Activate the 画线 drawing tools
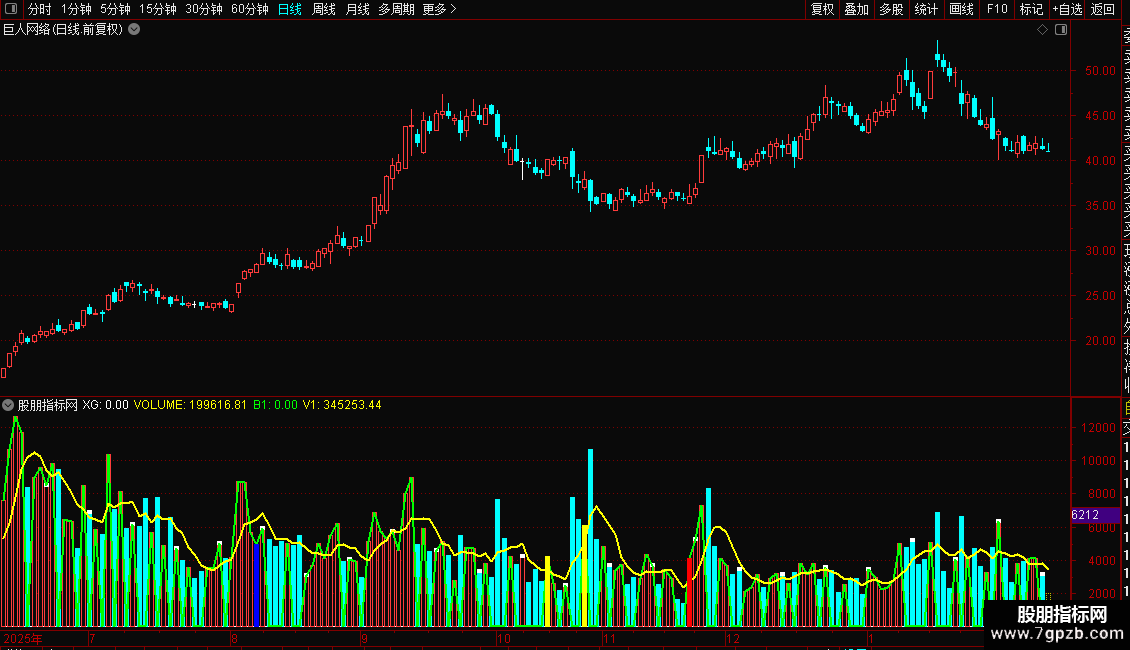The width and height of the screenshot is (1130, 650). (x=961, y=9)
